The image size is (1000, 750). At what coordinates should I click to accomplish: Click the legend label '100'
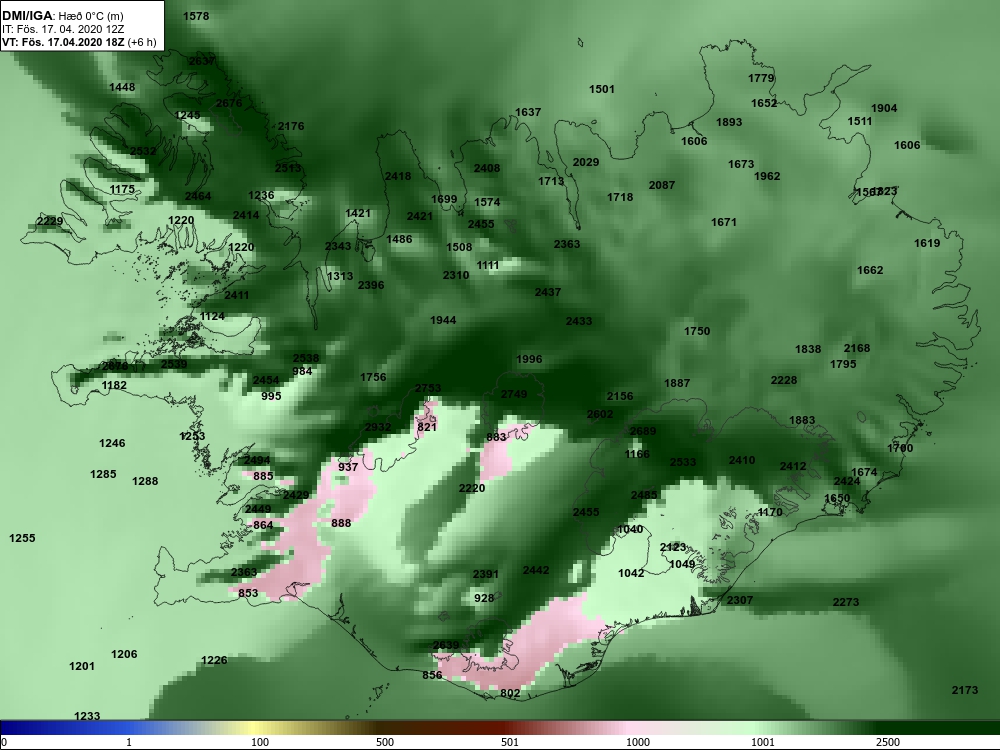click(260, 742)
